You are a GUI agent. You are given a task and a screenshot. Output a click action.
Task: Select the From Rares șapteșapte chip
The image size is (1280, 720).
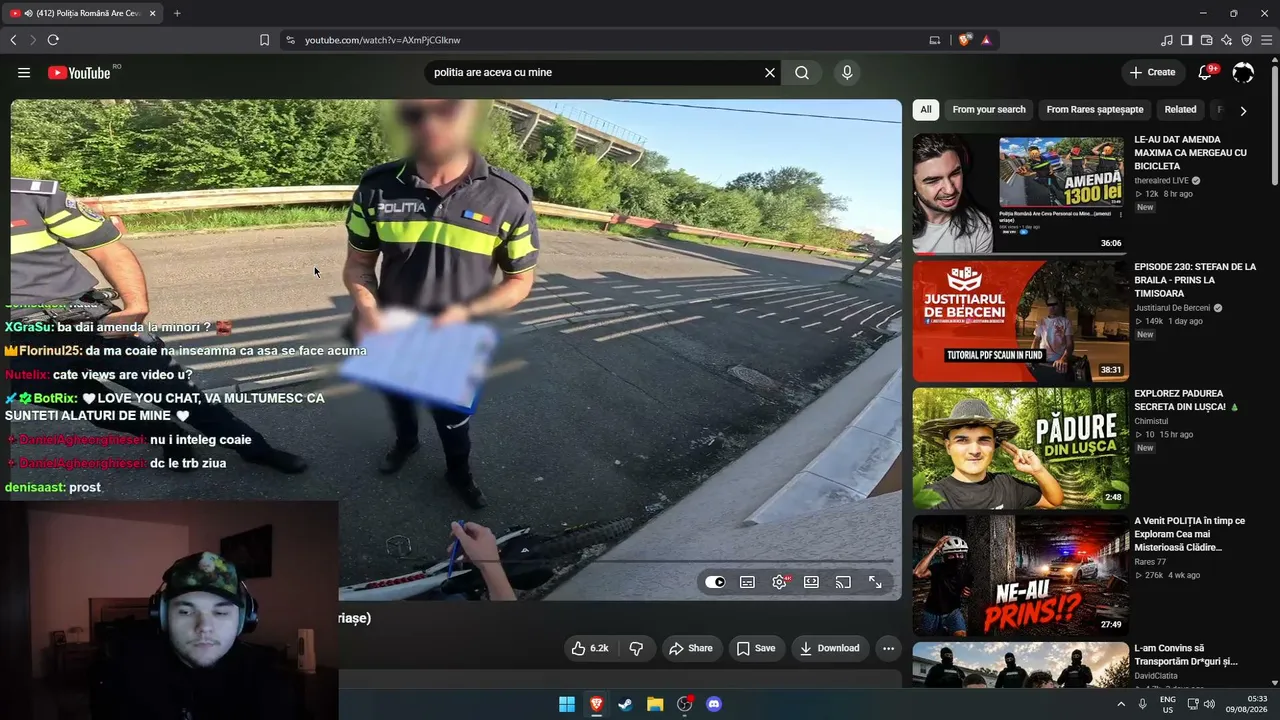pos(1095,110)
